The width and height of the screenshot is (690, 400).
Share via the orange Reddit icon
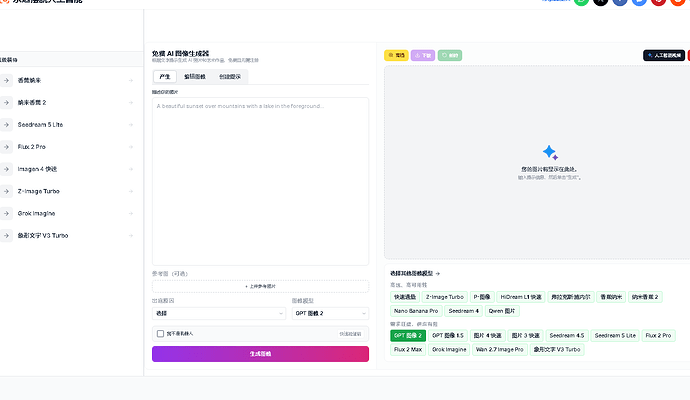tap(678, 1)
